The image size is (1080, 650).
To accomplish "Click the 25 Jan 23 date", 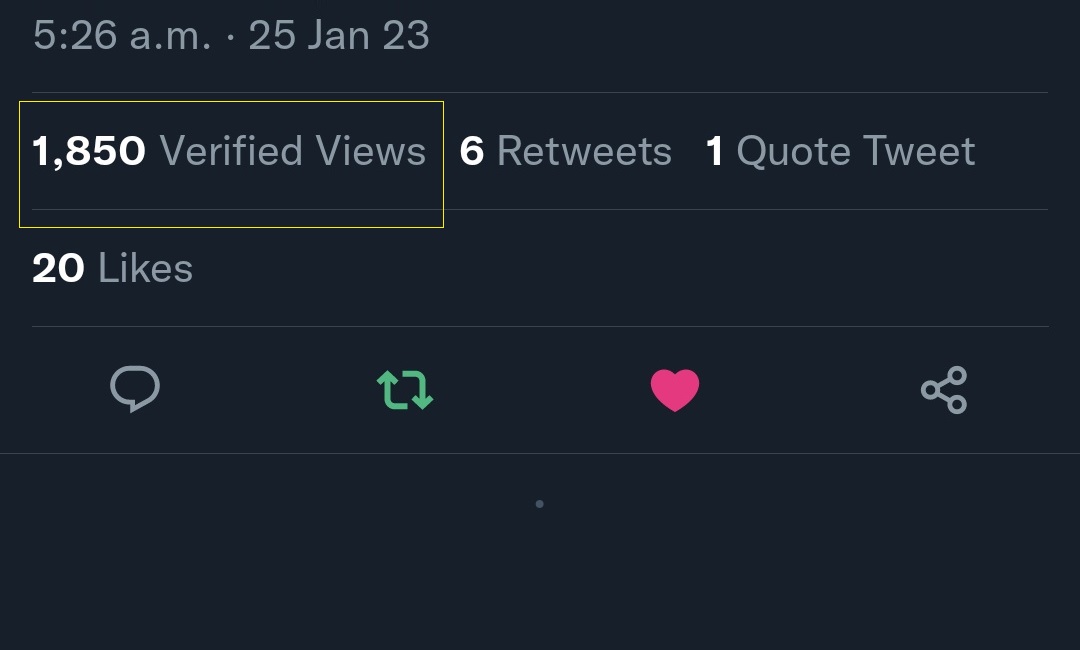I will (x=339, y=36).
